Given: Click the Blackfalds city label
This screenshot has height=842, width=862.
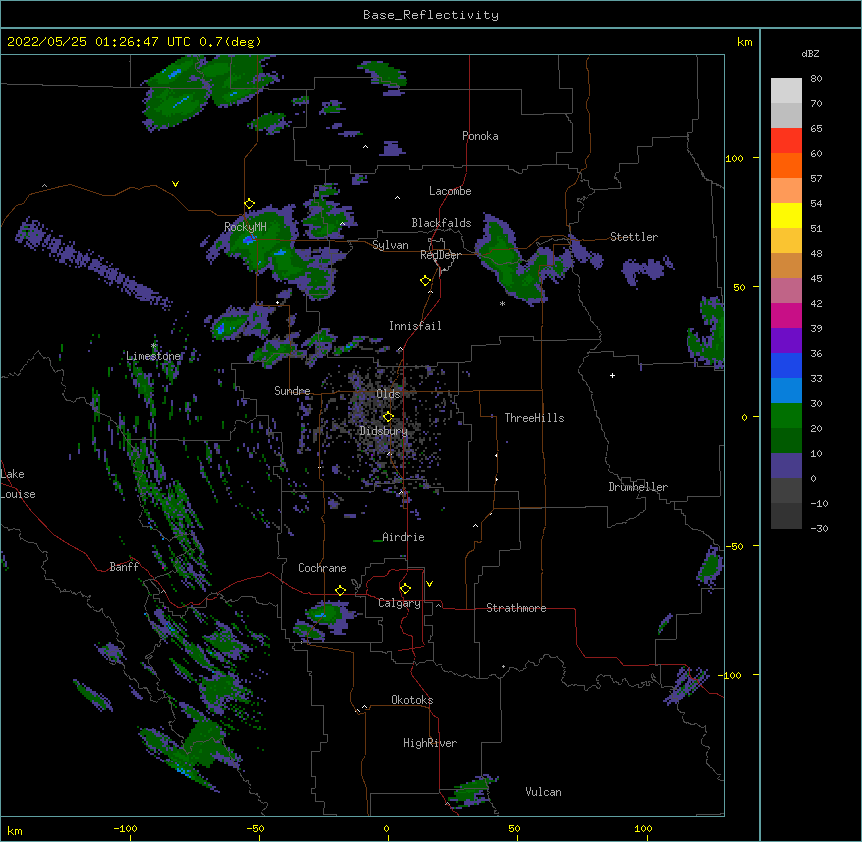Looking at the screenshot, I should pos(441,223).
